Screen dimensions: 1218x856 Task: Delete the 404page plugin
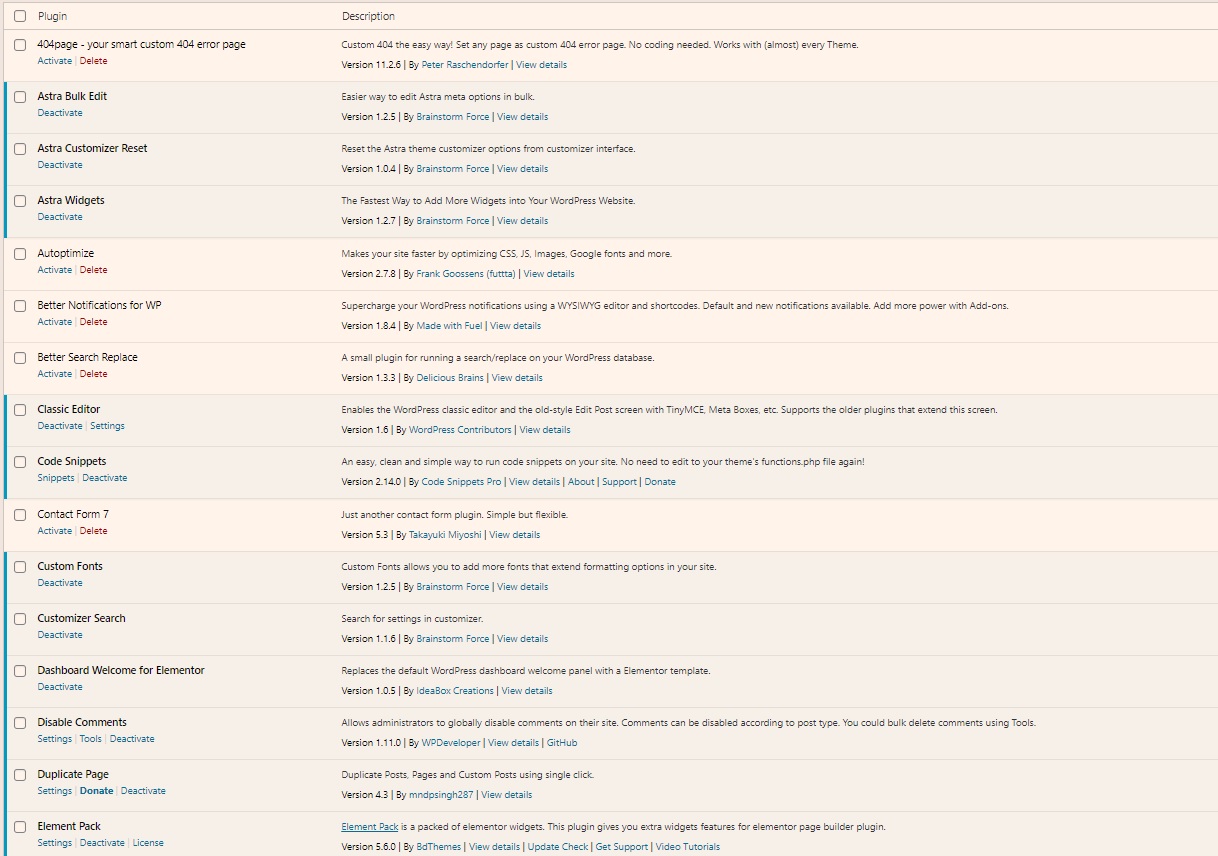click(x=93, y=61)
